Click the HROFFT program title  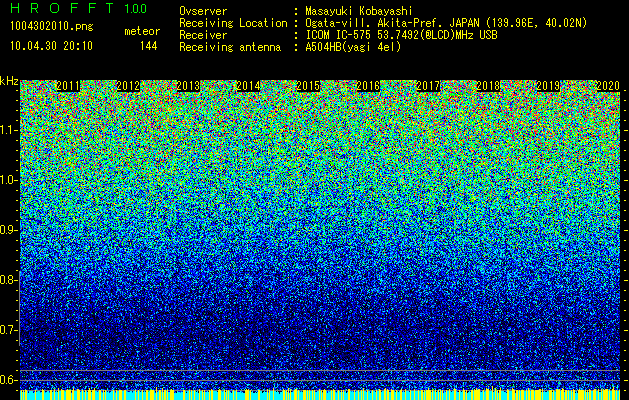point(63,8)
